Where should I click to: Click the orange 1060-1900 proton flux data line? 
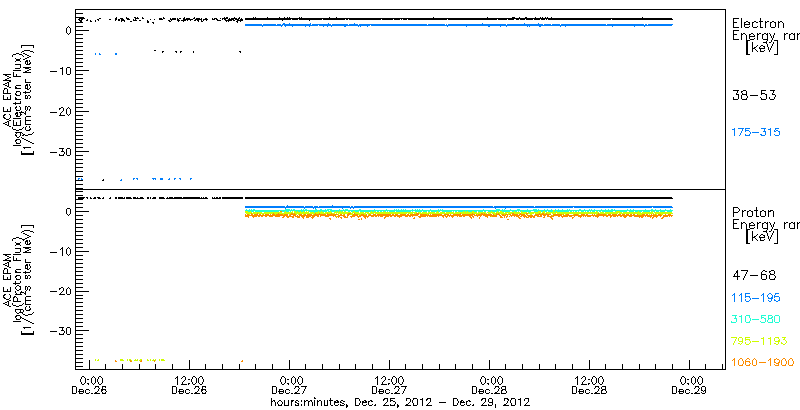pyautogui.click(x=459, y=216)
